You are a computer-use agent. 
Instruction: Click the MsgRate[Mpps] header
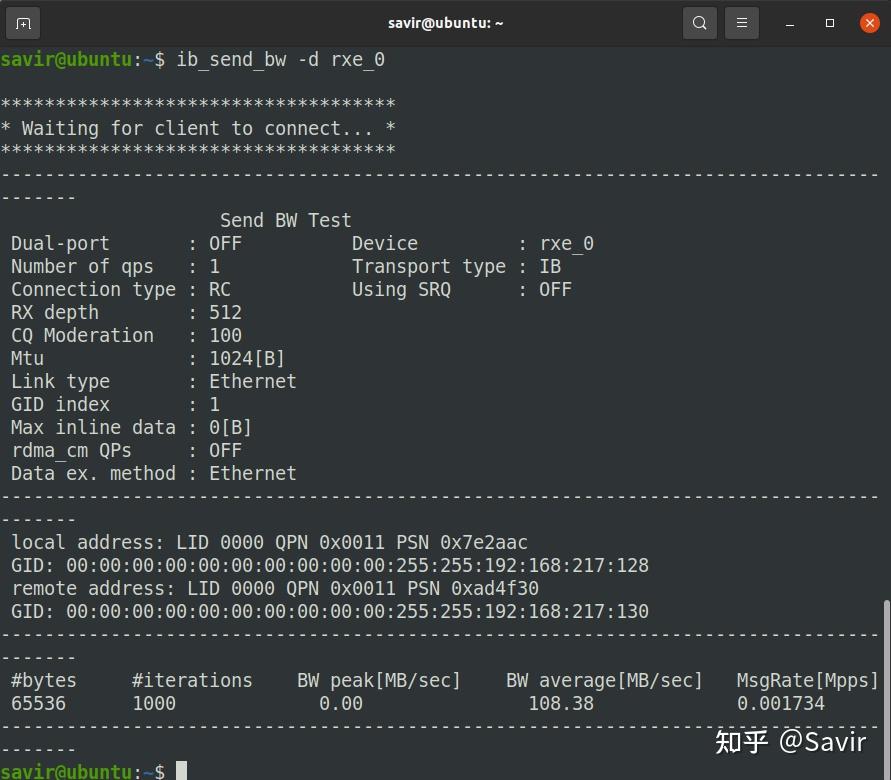click(807, 681)
